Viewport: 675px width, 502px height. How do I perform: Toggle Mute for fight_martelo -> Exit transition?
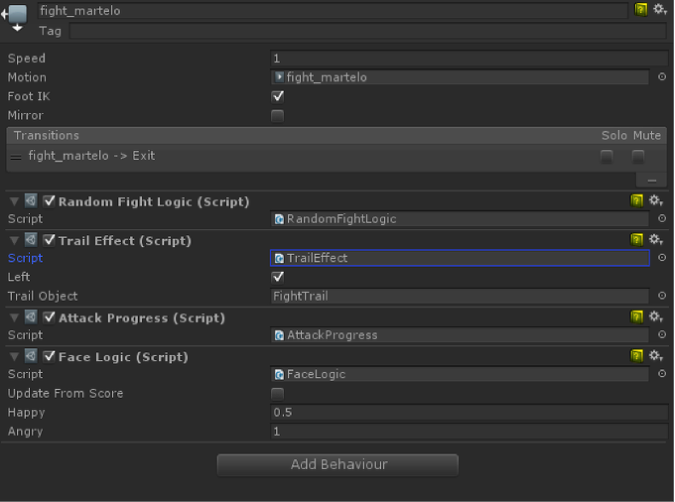click(x=638, y=157)
